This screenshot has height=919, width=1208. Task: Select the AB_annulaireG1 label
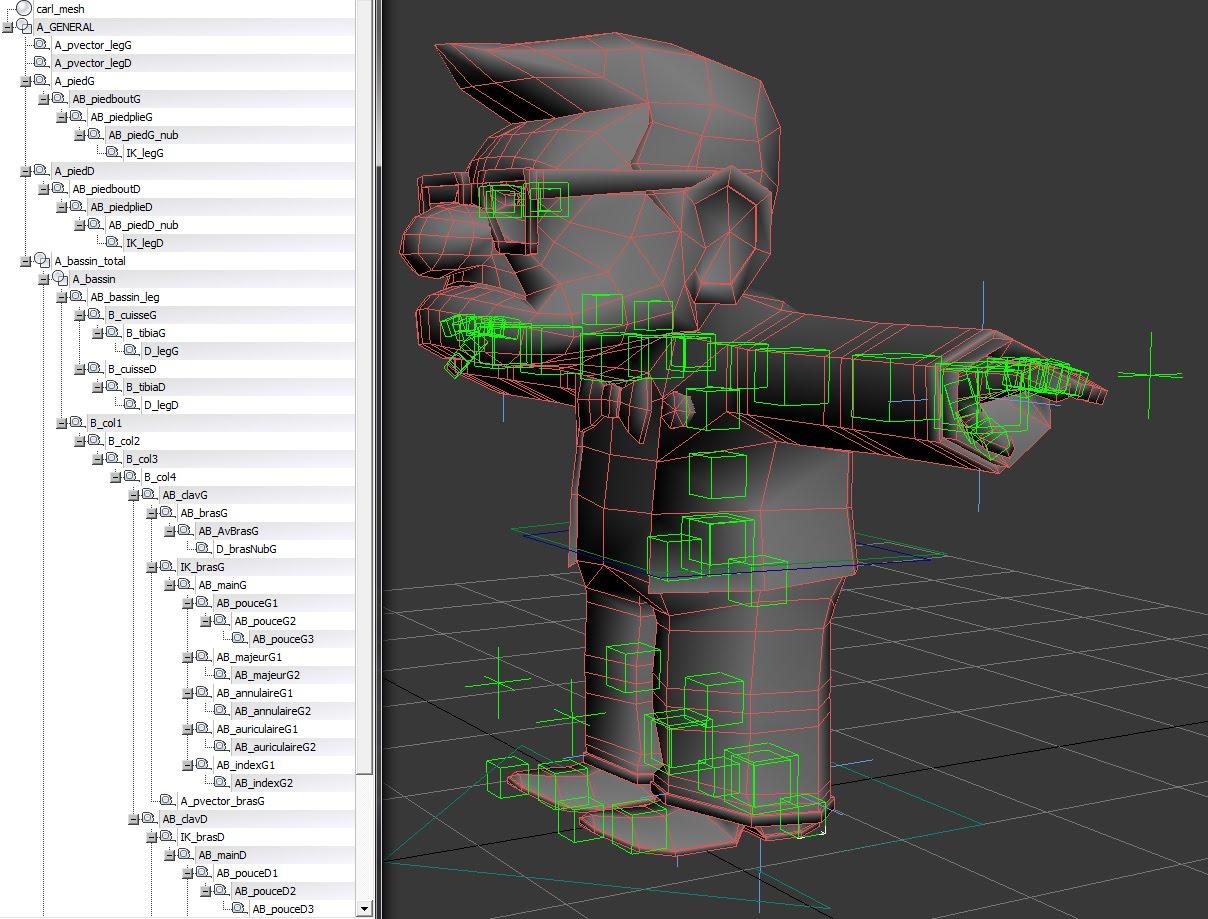tap(254, 693)
